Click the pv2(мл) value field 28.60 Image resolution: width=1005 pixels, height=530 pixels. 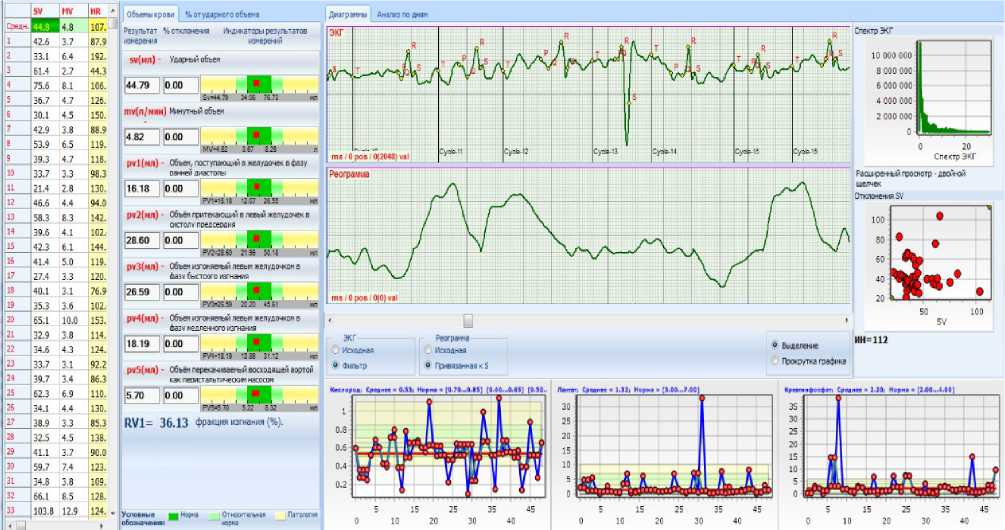[142, 240]
